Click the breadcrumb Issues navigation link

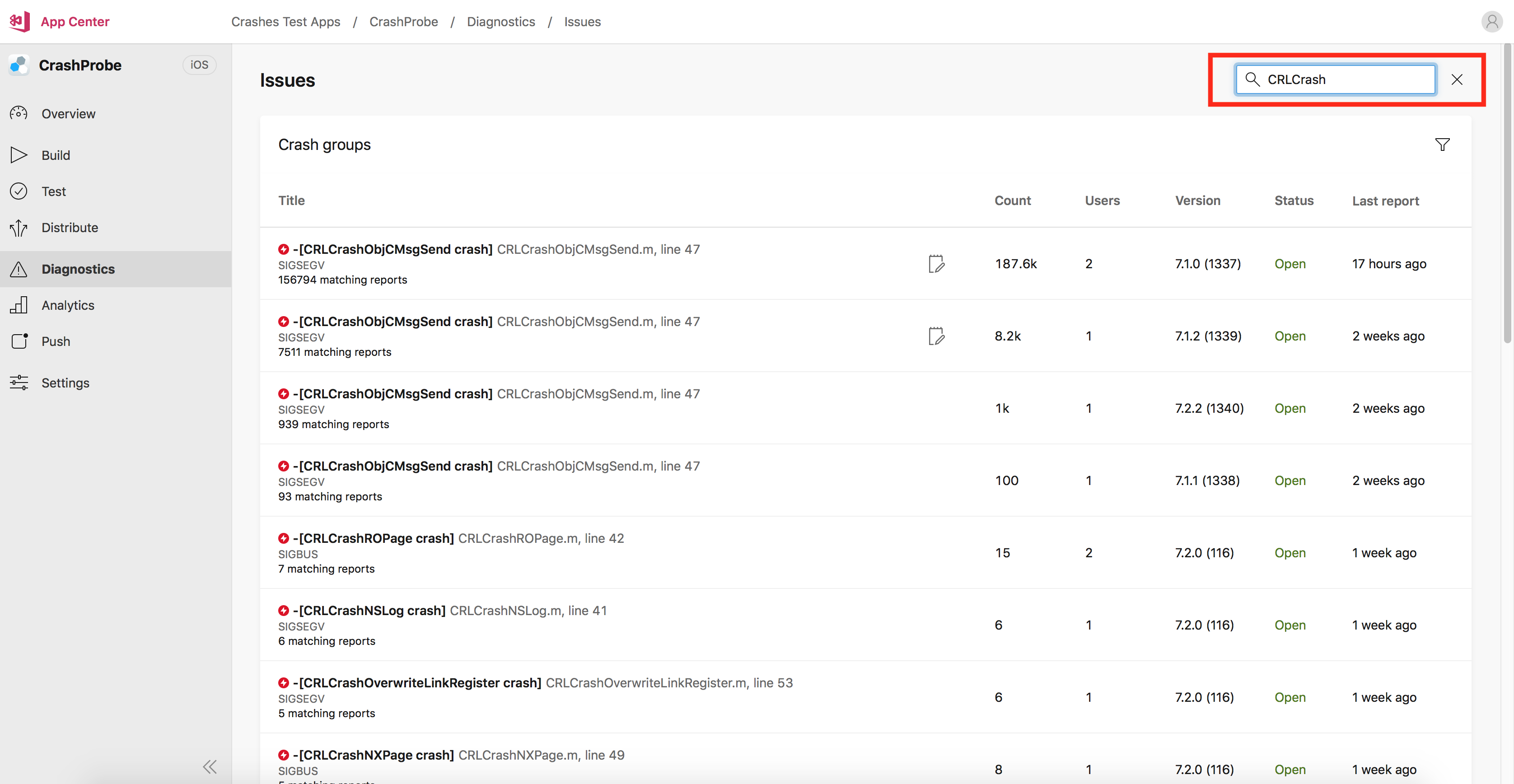tap(581, 21)
